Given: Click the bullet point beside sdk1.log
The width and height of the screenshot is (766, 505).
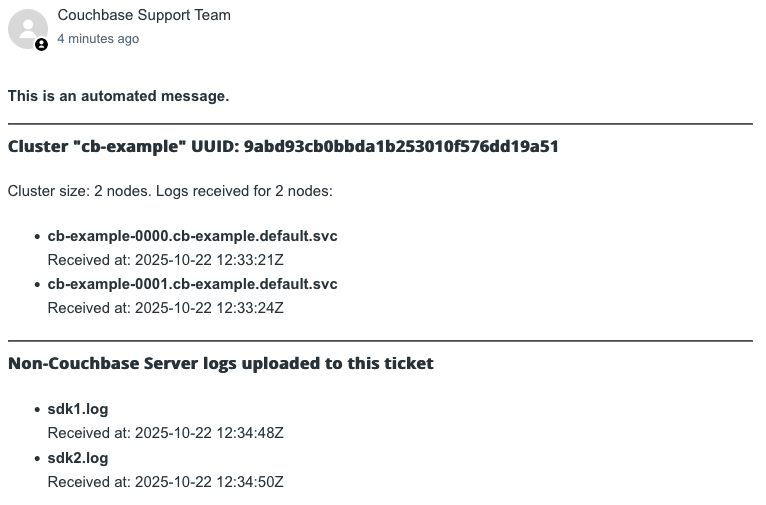Looking at the screenshot, I should pos(37,410).
